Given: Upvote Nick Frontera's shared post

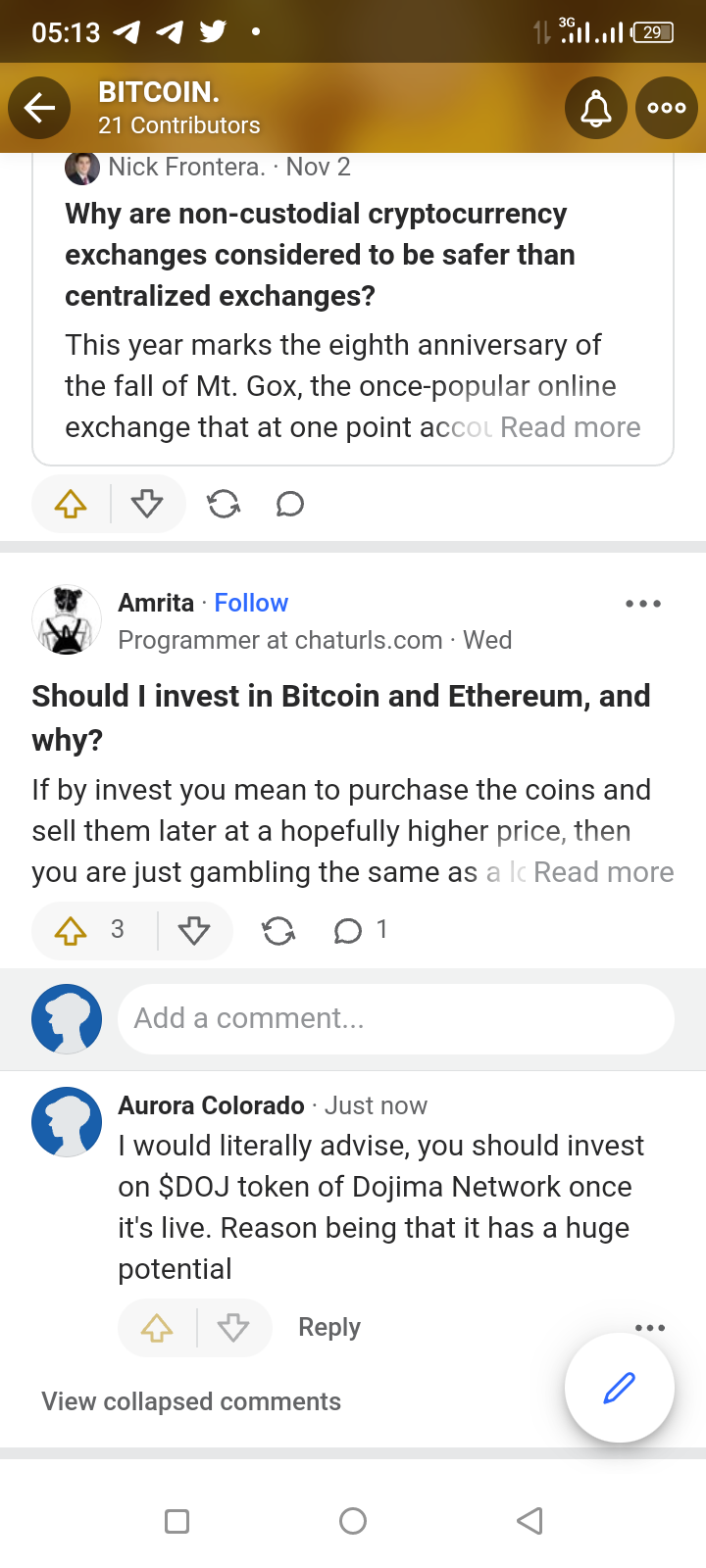Looking at the screenshot, I should [x=71, y=505].
